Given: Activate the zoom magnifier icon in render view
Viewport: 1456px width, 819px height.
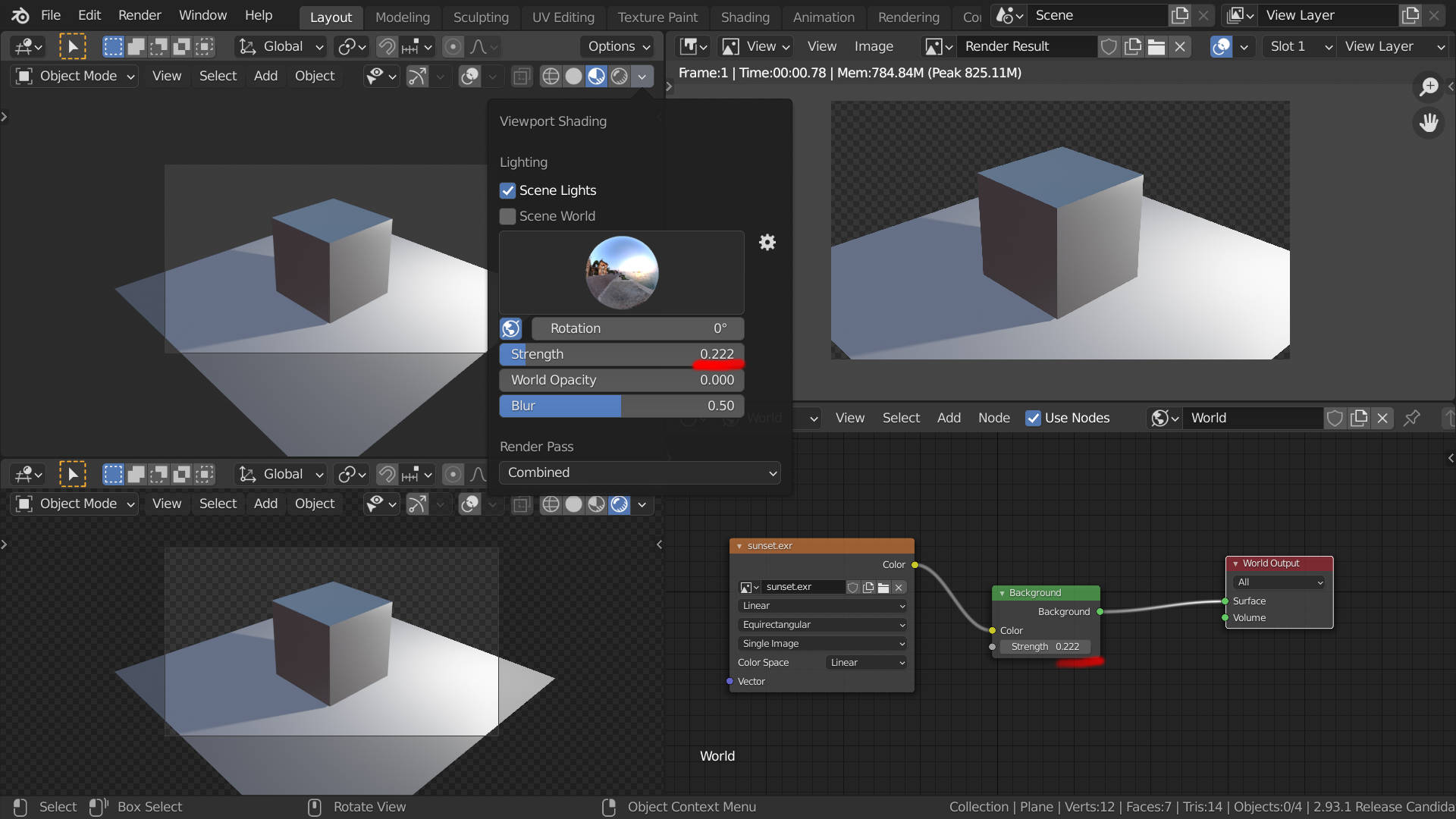Looking at the screenshot, I should click(1429, 87).
